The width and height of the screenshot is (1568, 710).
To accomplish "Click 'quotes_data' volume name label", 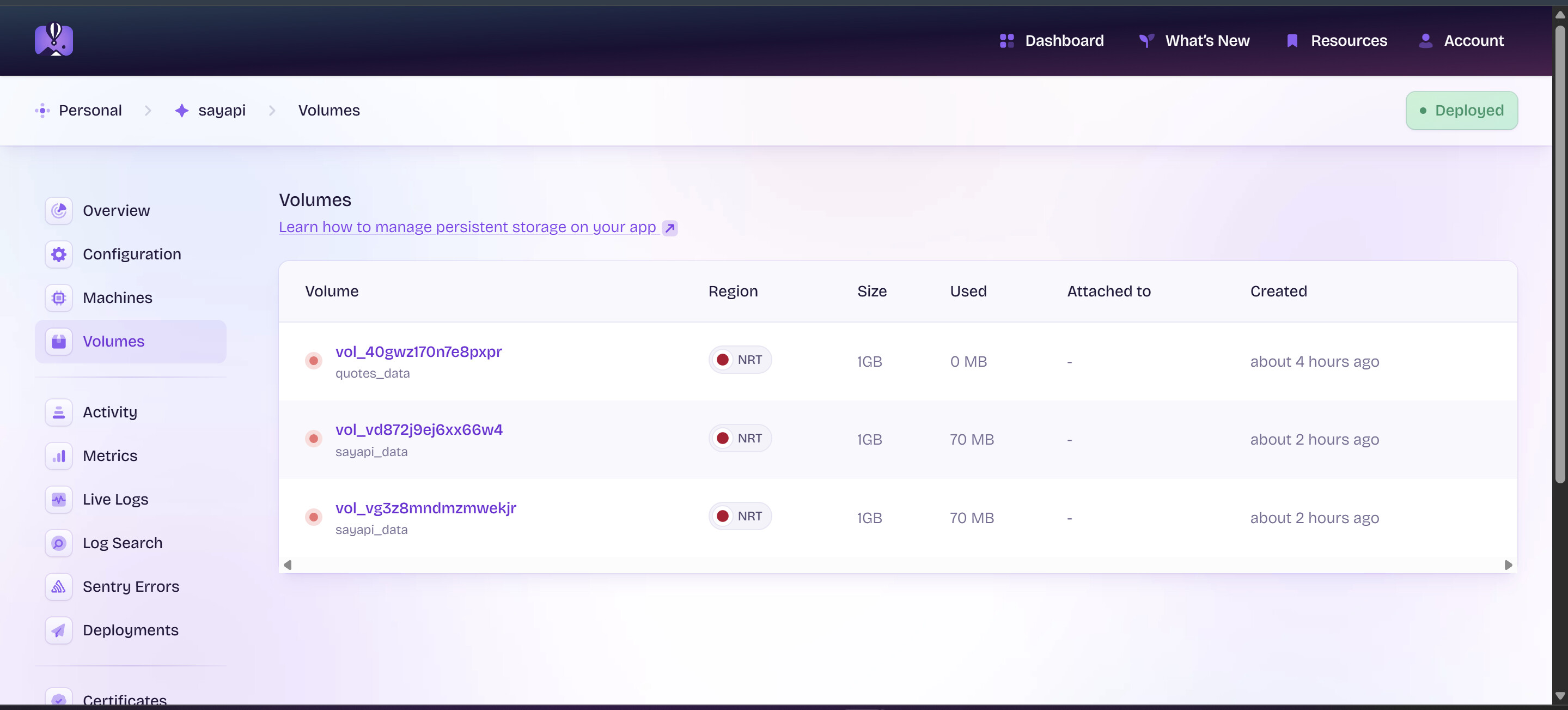I will 372,373.
